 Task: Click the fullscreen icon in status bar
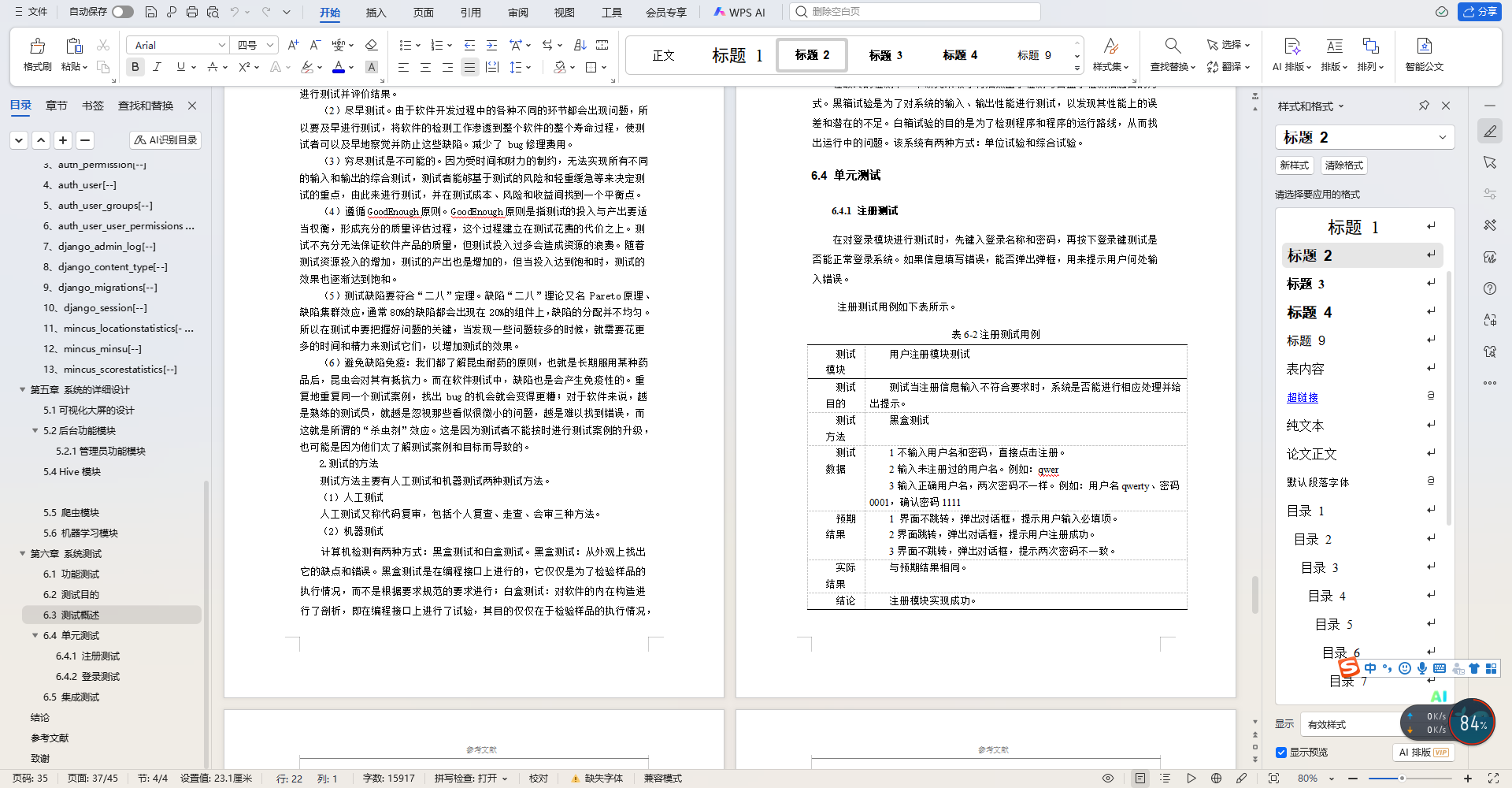1493,779
